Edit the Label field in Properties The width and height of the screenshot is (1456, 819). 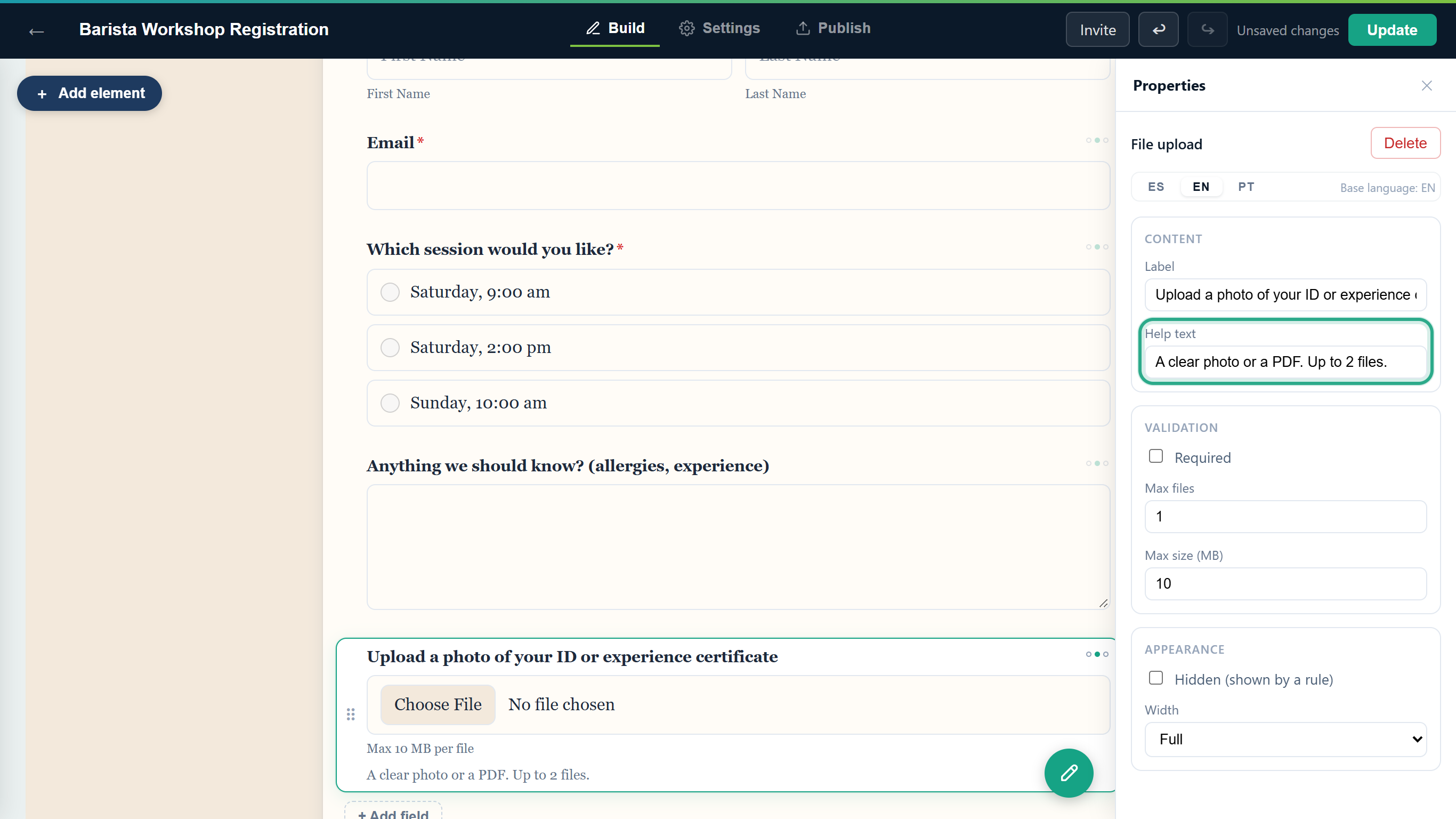coord(1285,295)
